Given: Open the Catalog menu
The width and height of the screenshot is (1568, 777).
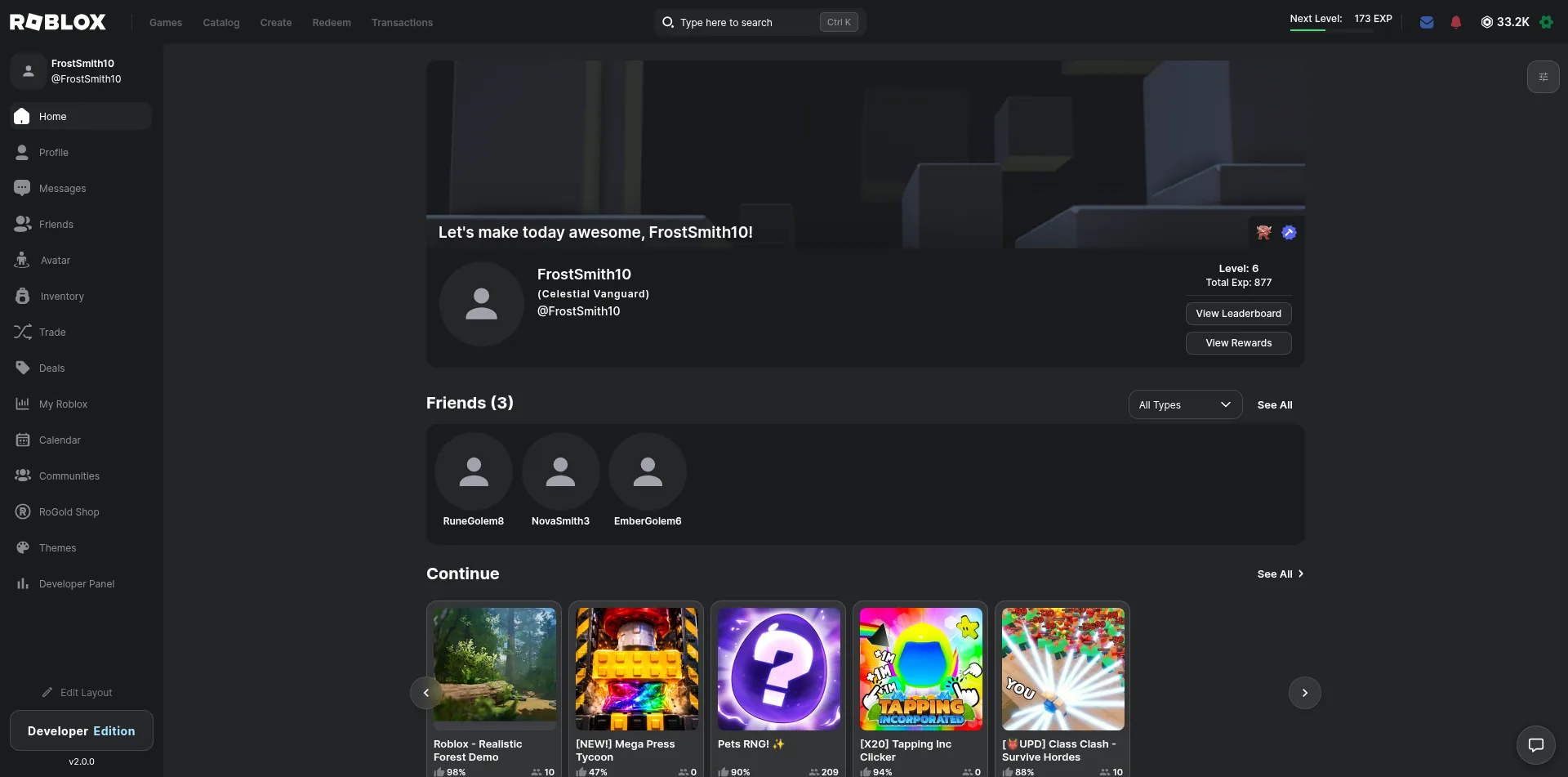Looking at the screenshot, I should [x=221, y=23].
